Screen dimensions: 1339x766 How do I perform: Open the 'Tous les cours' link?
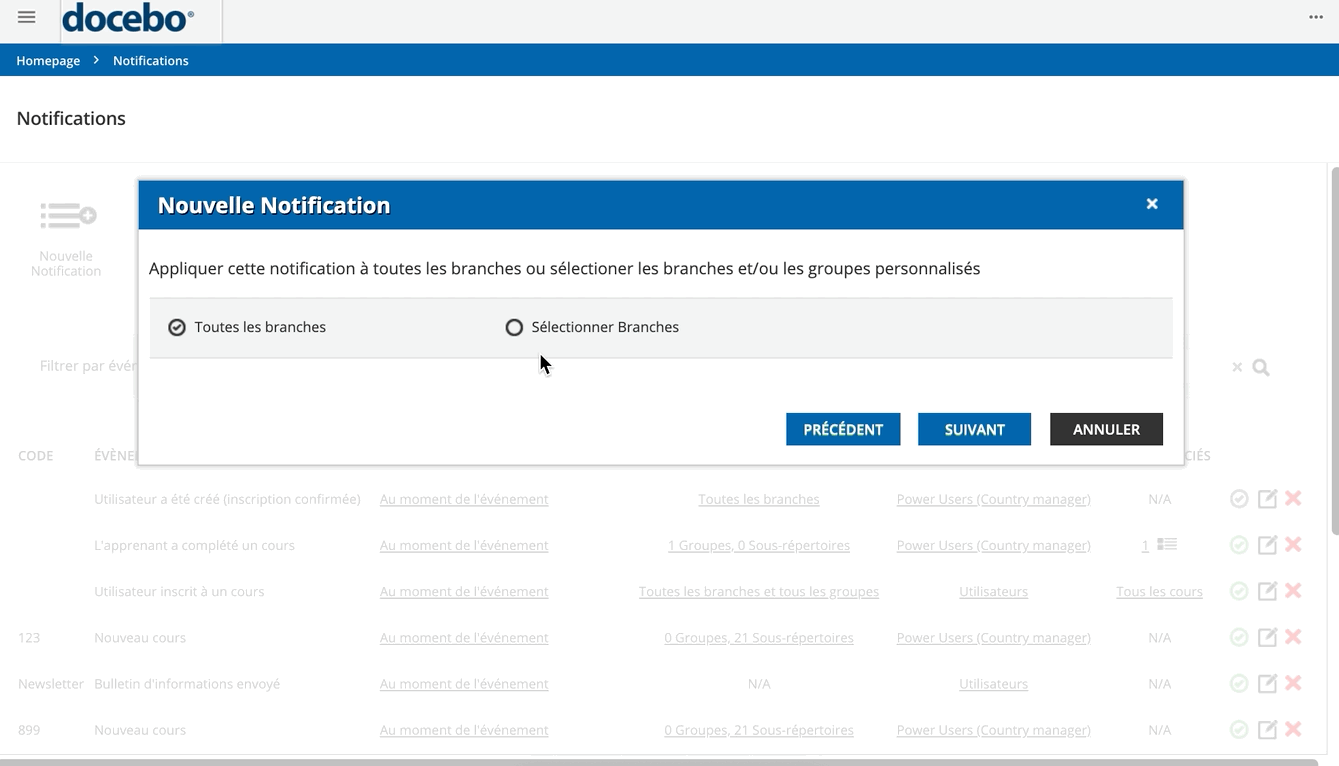tap(1159, 592)
